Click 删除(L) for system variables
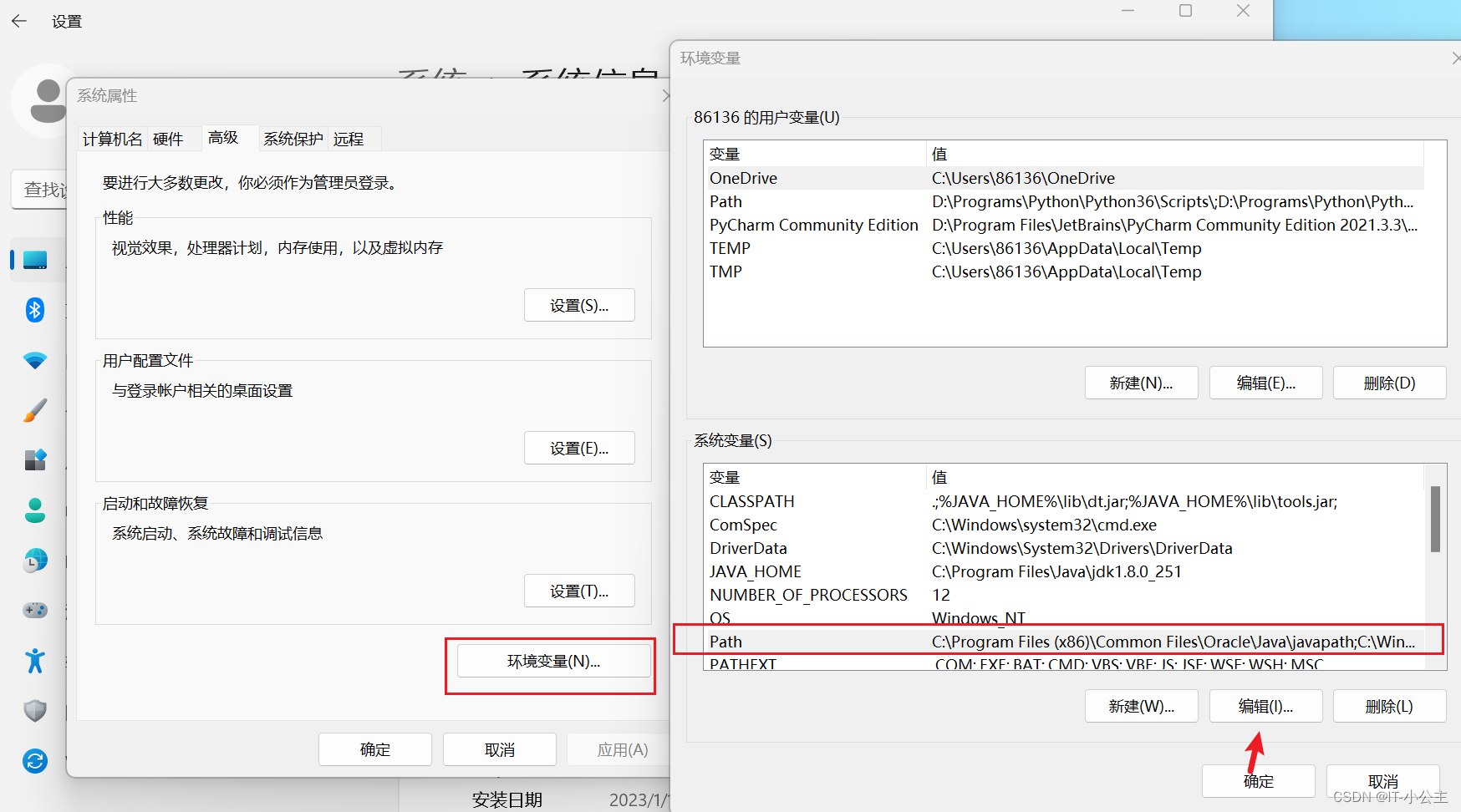The width and height of the screenshot is (1461, 812). point(1390,706)
